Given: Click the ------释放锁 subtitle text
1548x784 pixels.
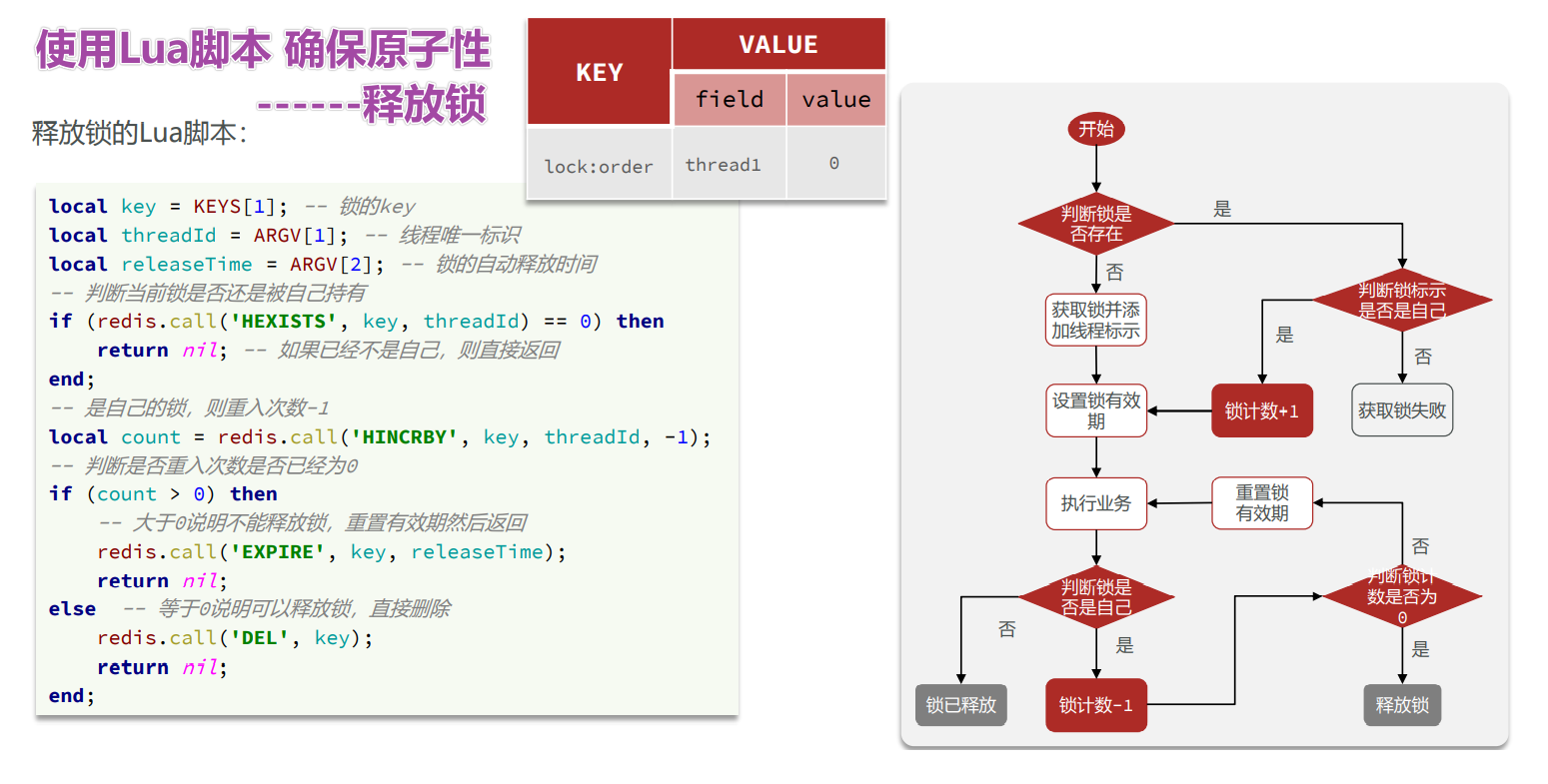Looking at the screenshot, I should coord(372,104).
